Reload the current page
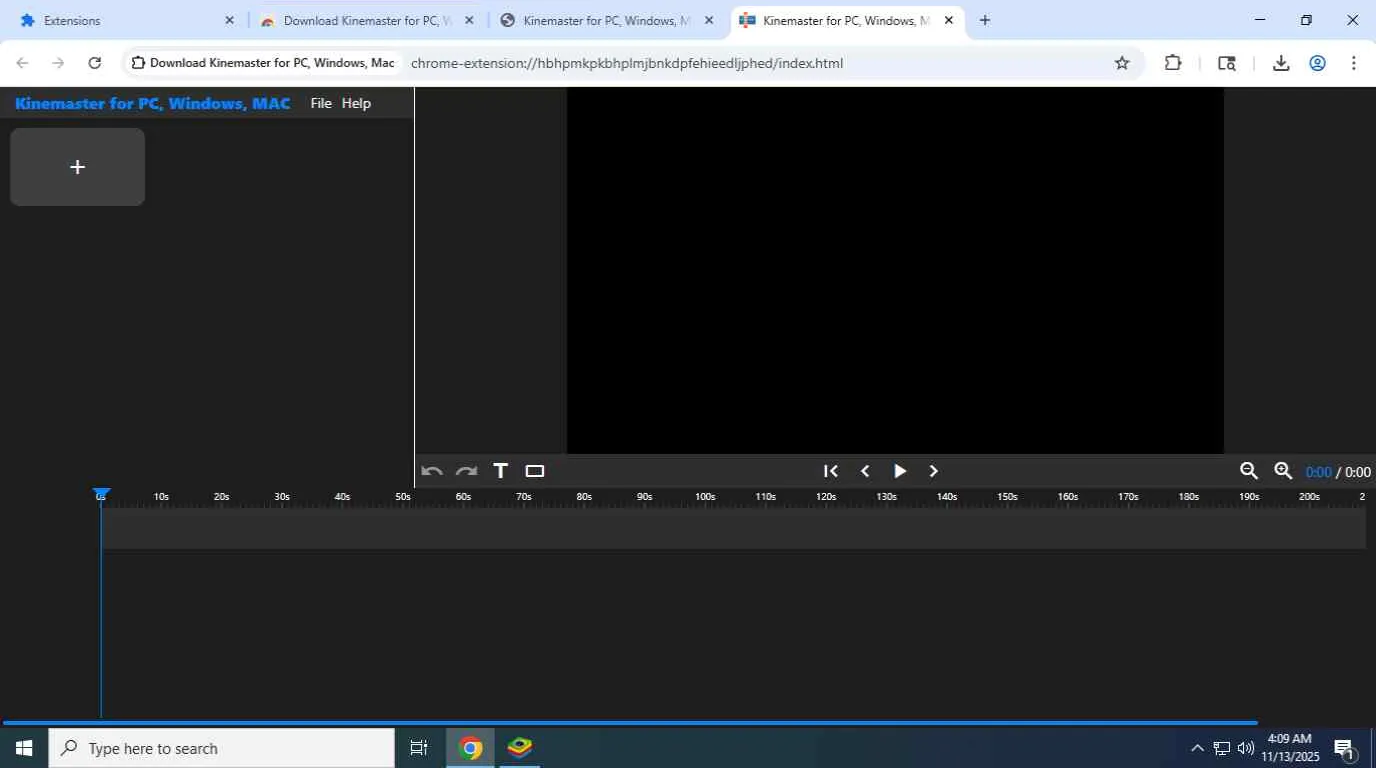1376x768 pixels. coord(94,63)
